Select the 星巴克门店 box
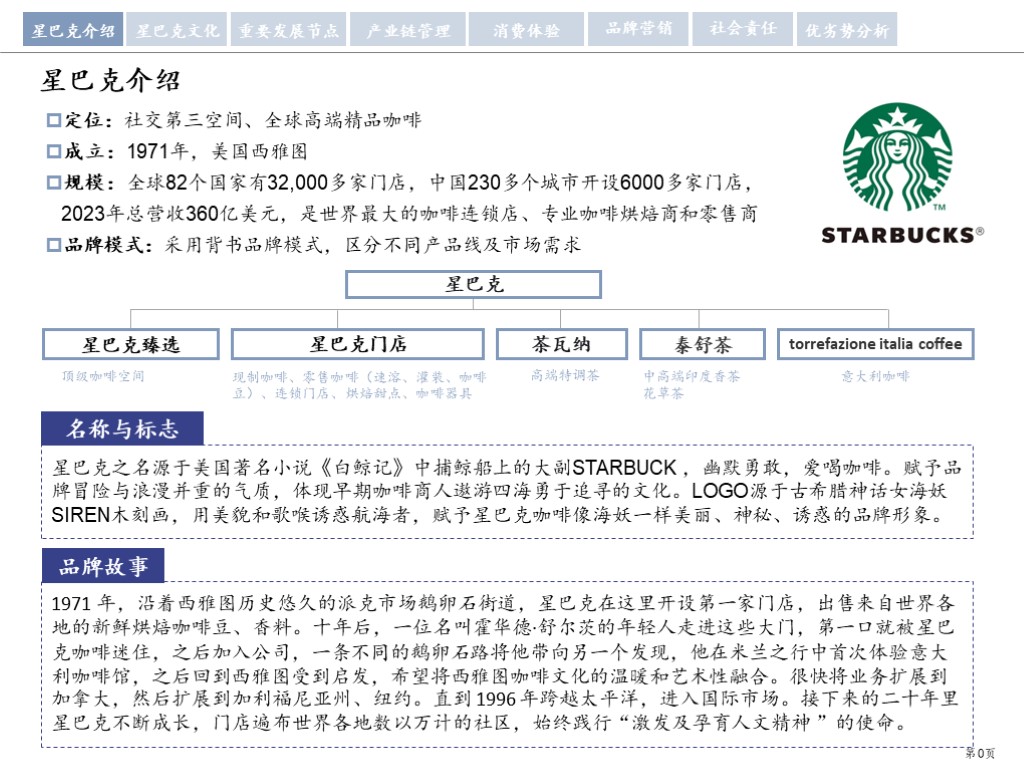This screenshot has width=1024, height=768. (358, 344)
